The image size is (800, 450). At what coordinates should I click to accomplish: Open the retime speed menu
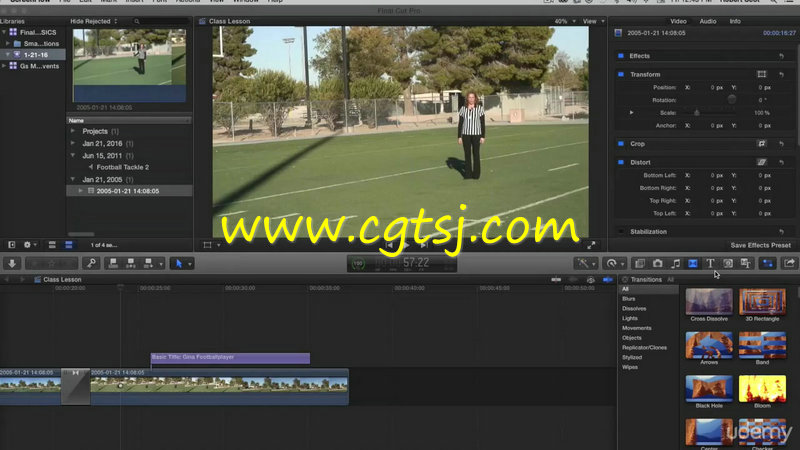(614, 263)
